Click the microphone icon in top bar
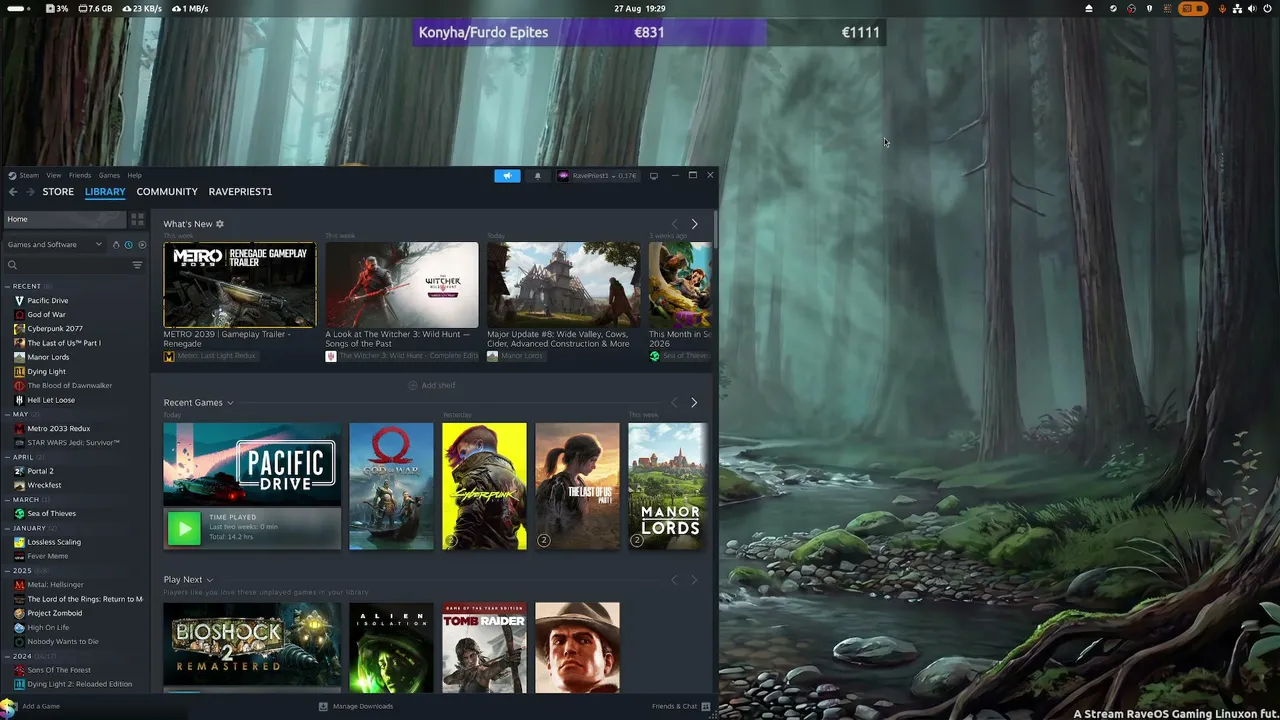 1222,9
